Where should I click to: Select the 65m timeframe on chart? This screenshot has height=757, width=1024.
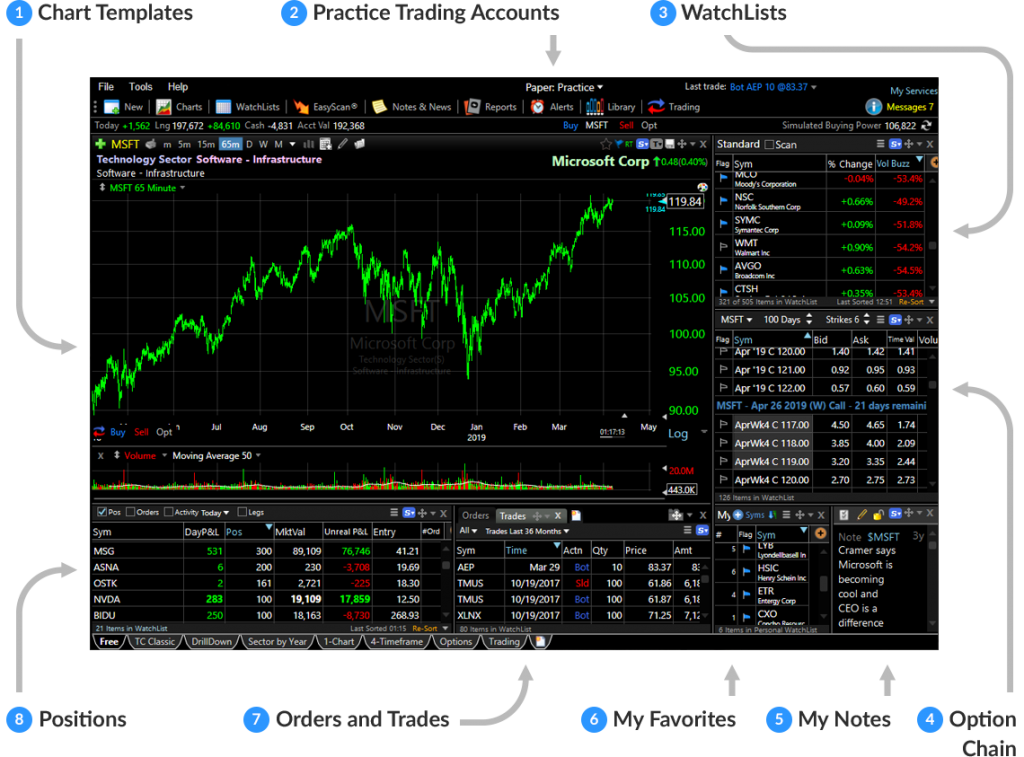(x=231, y=144)
